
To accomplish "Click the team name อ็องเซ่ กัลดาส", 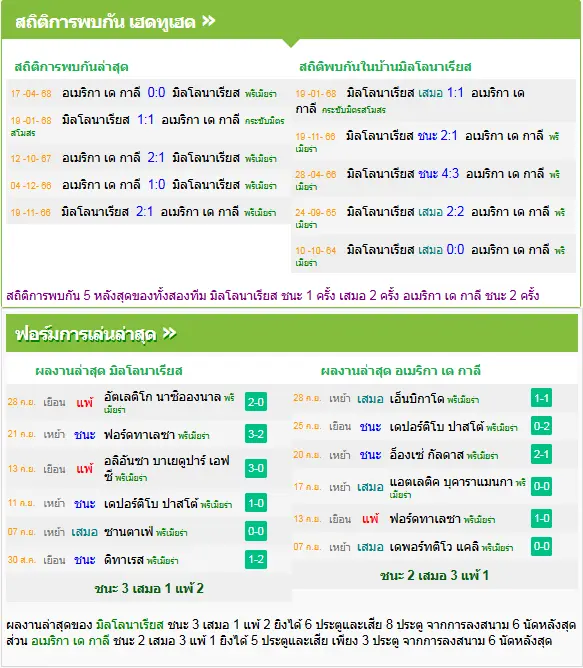I will 426,455.
